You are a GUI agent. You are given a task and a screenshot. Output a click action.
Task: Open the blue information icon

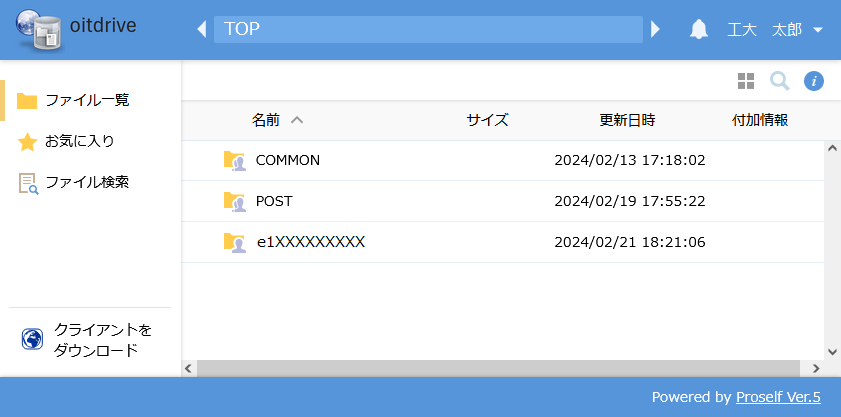click(814, 81)
